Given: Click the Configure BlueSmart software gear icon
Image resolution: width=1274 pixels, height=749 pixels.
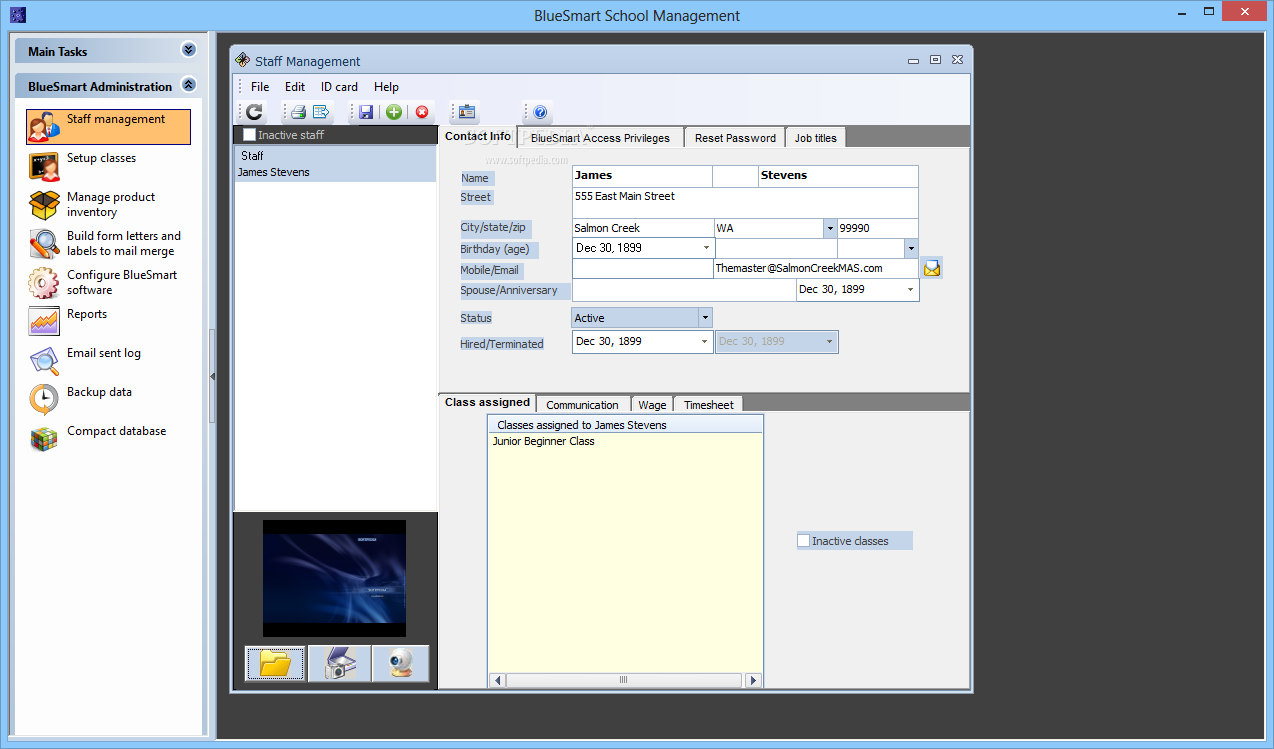Looking at the screenshot, I should (x=44, y=283).
